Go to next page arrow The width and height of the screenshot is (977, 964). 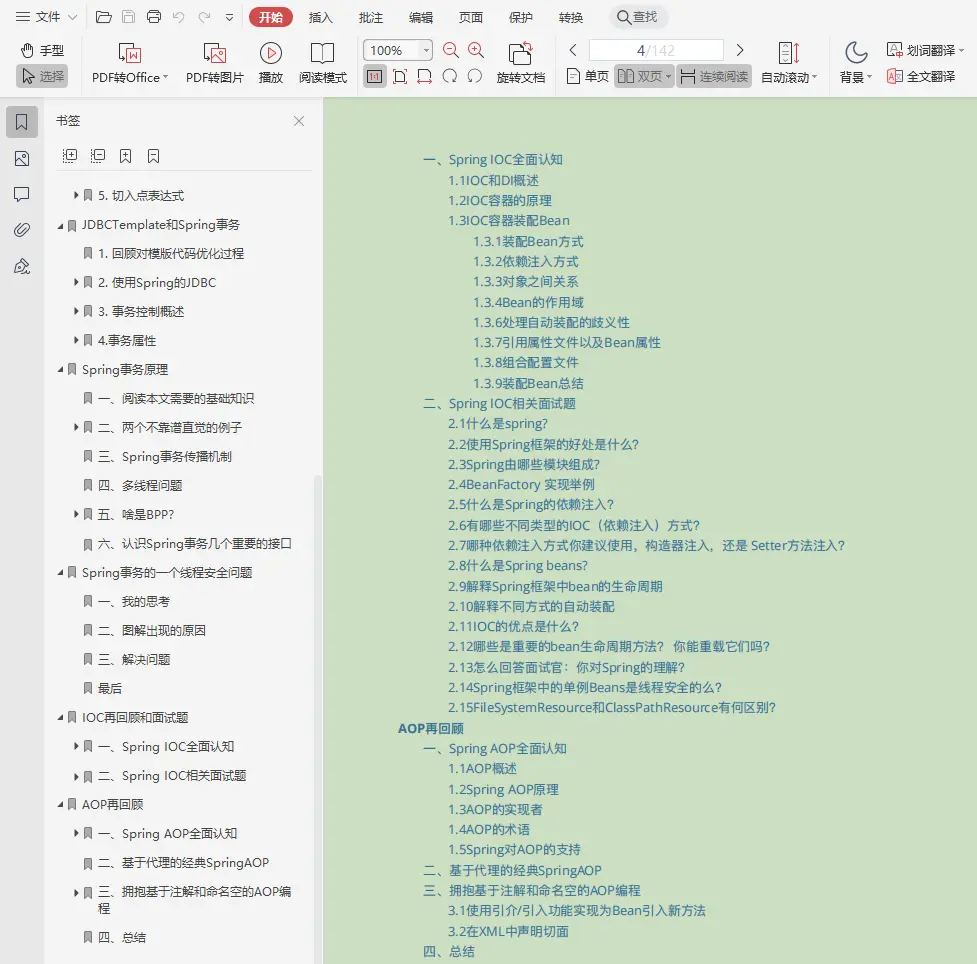click(740, 50)
